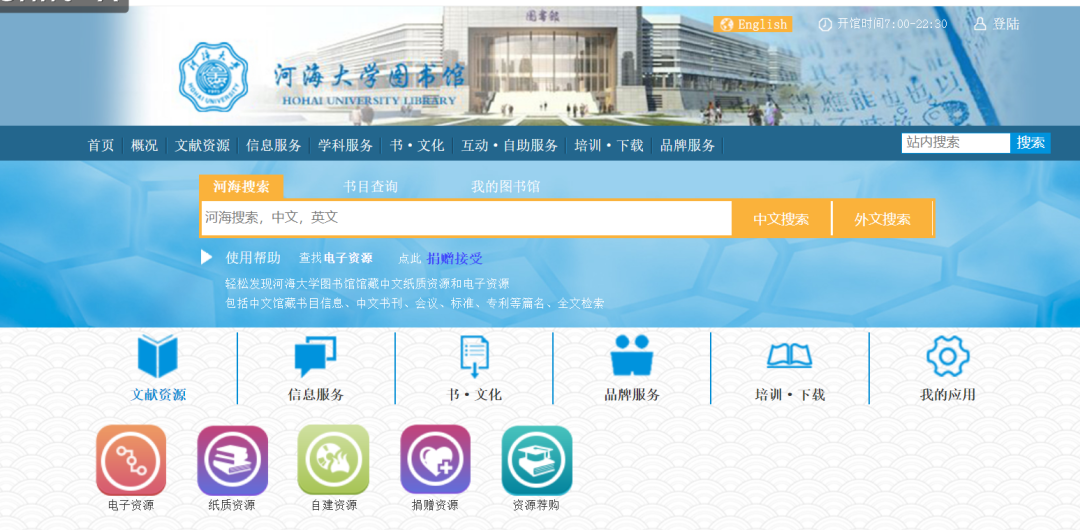Open the 首页 menu item
This screenshot has width=1080, height=530.
tap(101, 145)
